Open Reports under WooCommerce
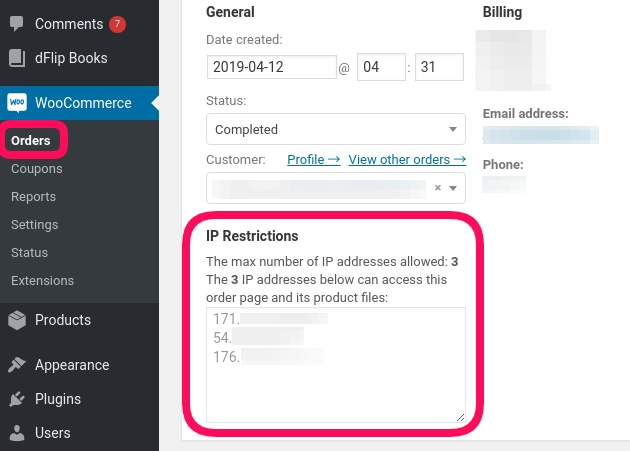The height and width of the screenshot is (451, 630). (33, 197)
